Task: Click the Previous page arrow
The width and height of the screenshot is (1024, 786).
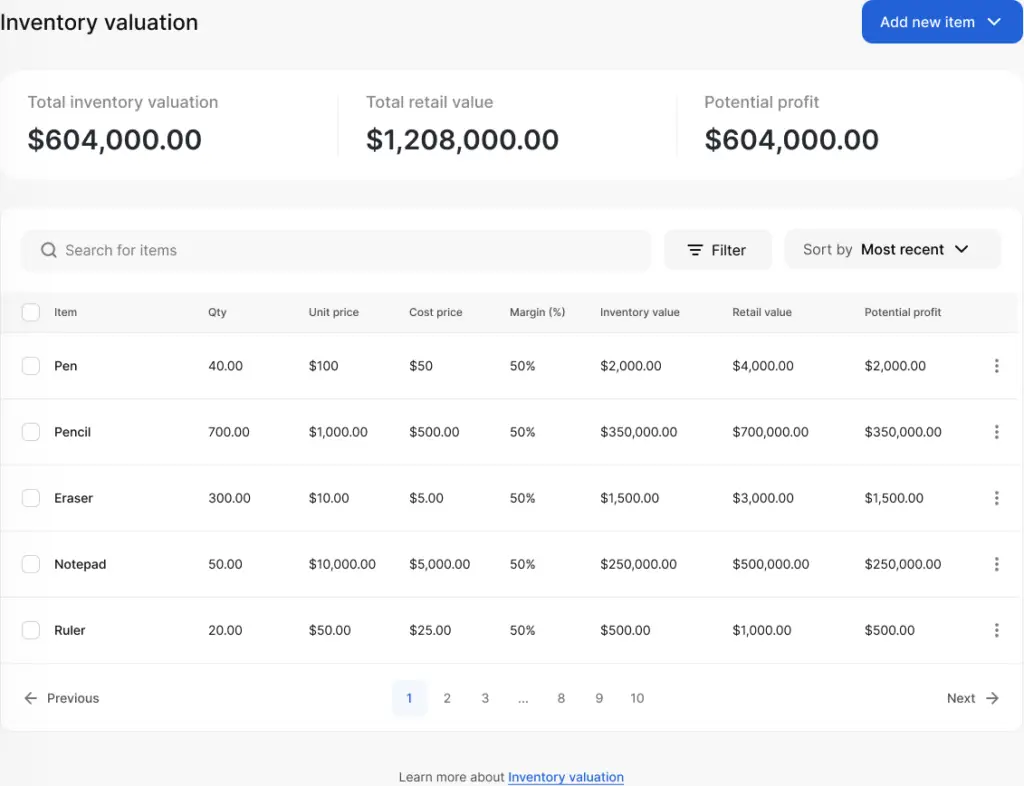Action: coord(31,698)
